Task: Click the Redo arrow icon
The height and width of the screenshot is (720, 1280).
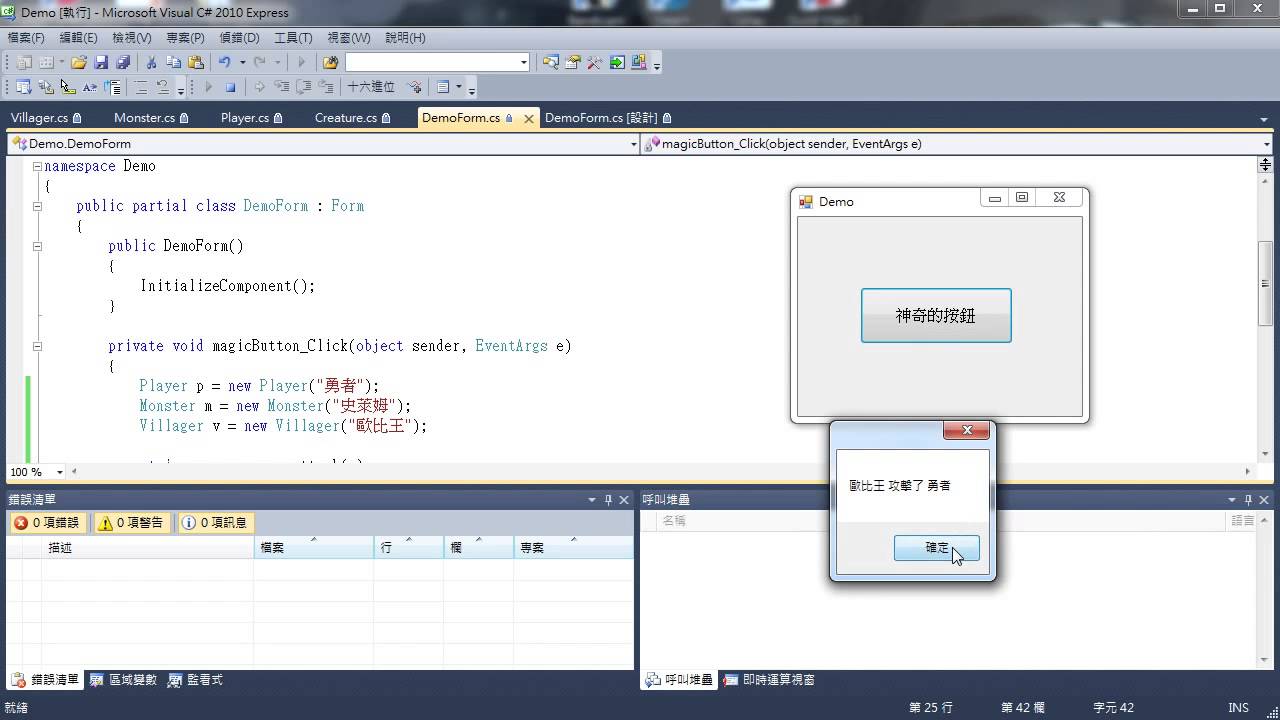Action: [260, 62]
